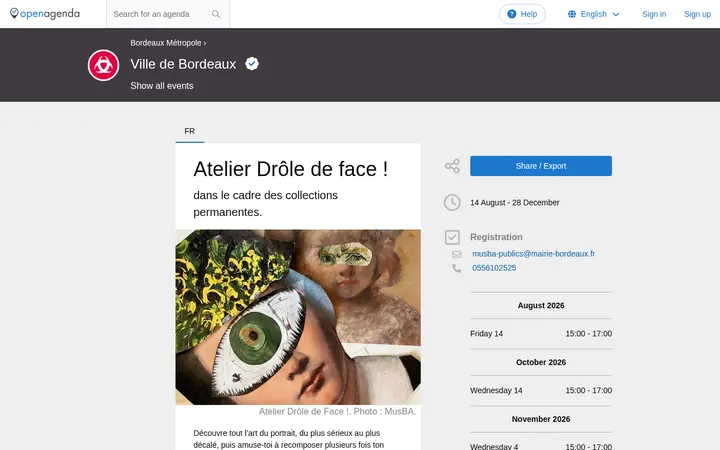Select the Friday 14 timing row
Image resolution: width=720 pixels, height=450 pixels.
point(540,334)
